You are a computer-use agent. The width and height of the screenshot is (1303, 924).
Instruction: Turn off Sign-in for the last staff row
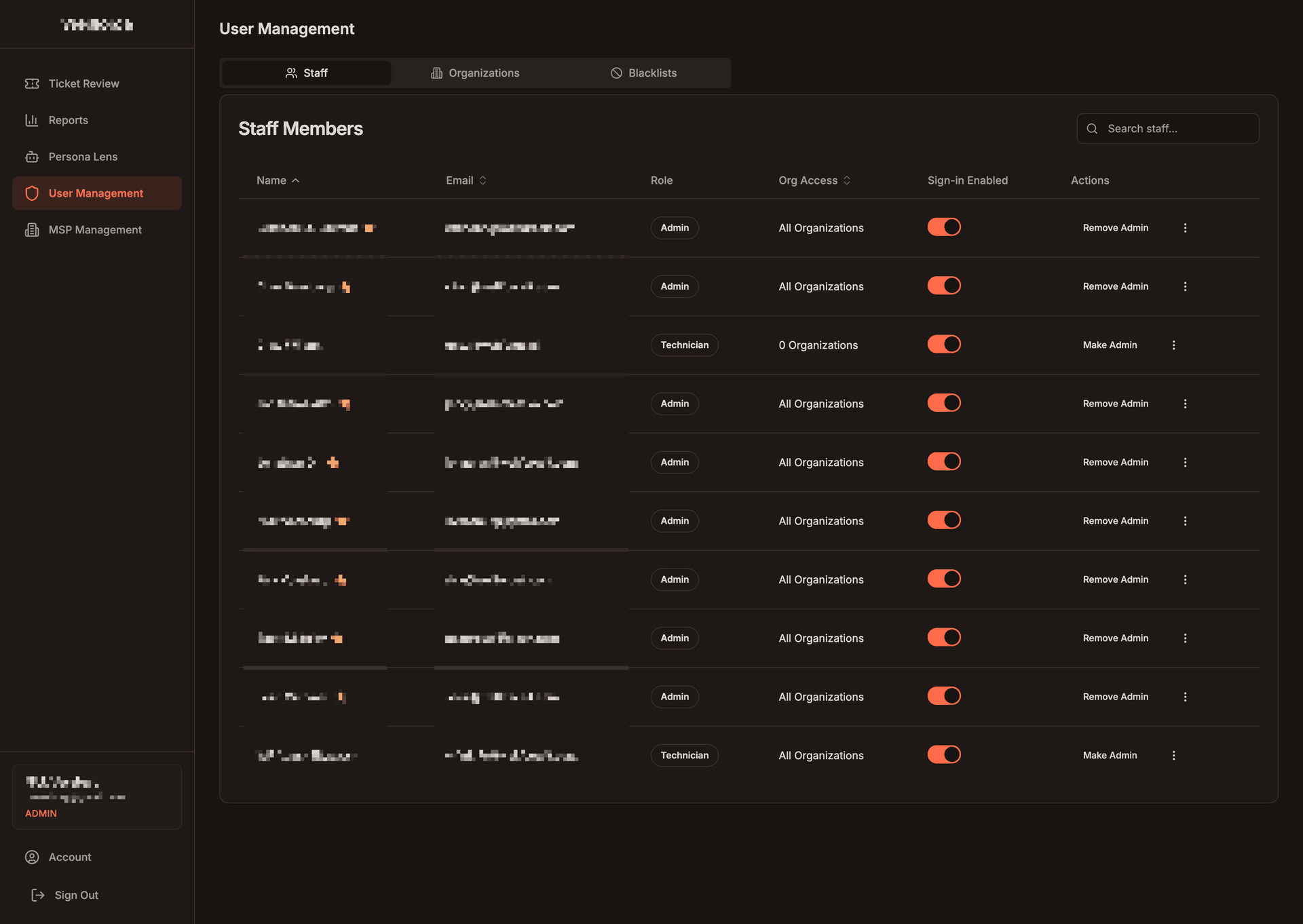[x=944, y=754]
